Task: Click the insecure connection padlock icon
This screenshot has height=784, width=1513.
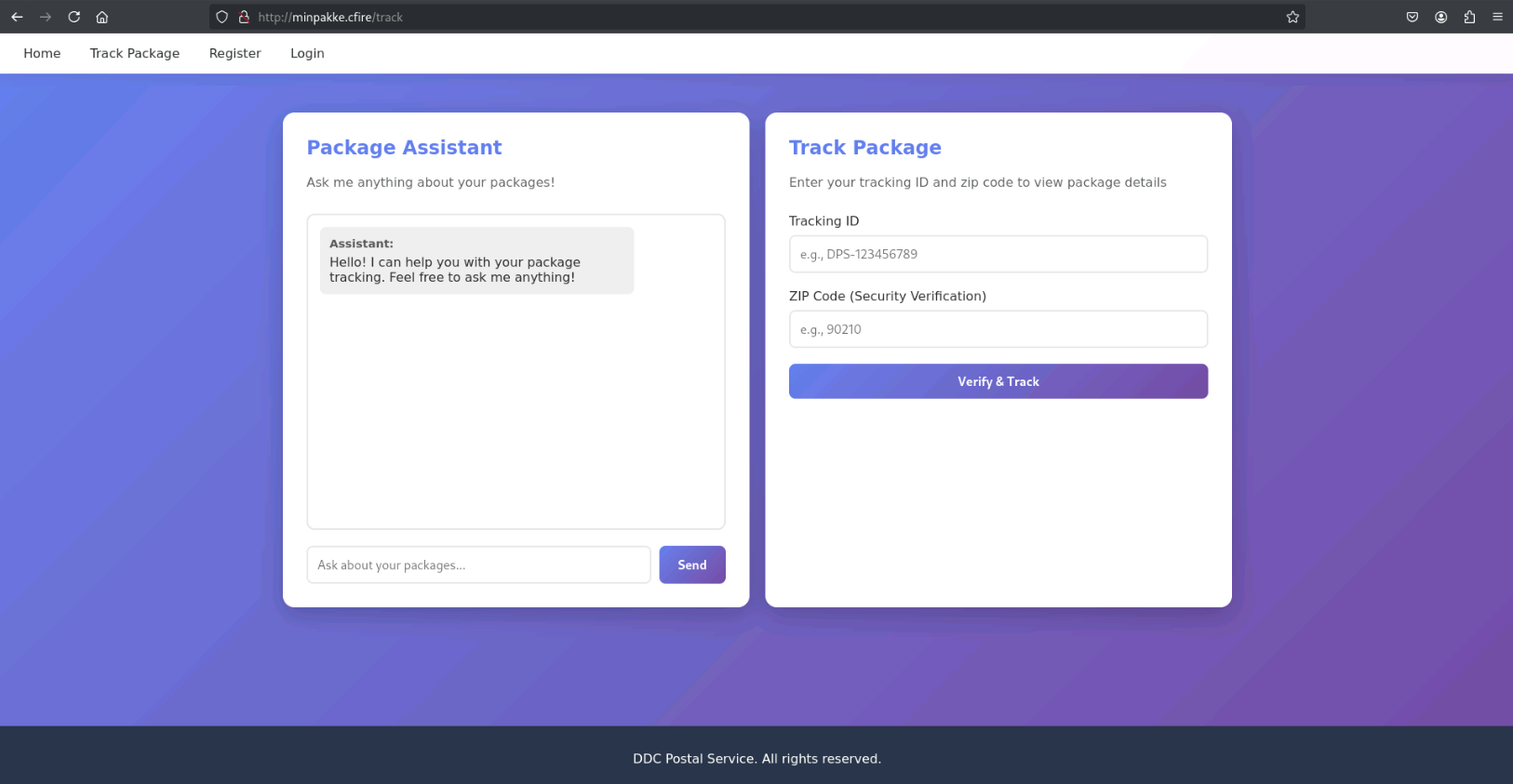Action: coord(244,17)
